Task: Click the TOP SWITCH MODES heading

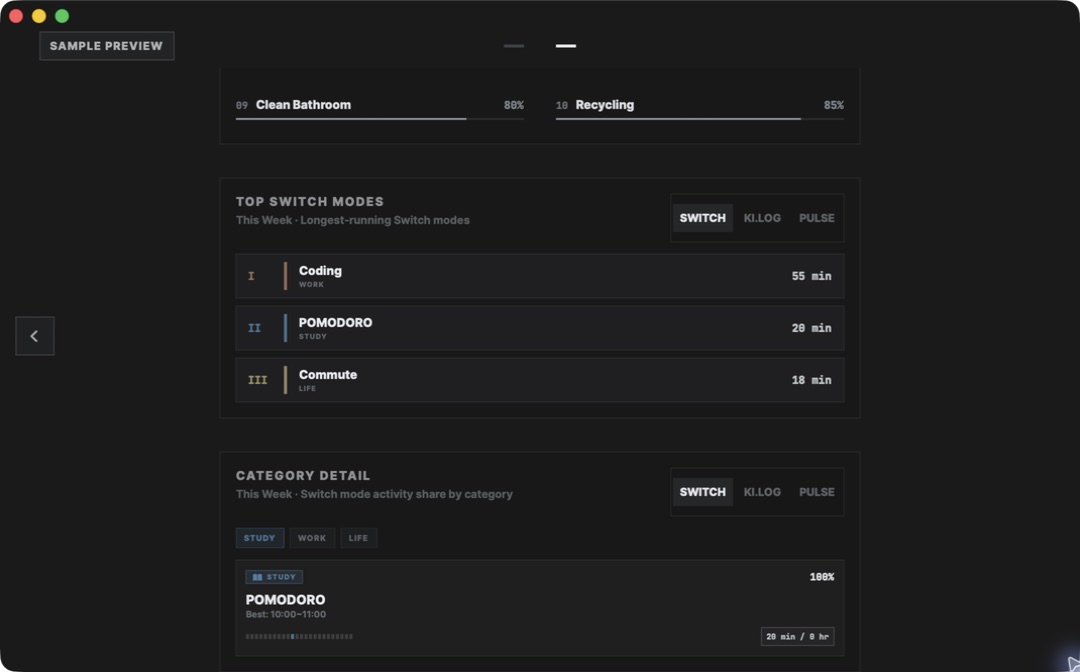Action: click(x=310, y=202)
